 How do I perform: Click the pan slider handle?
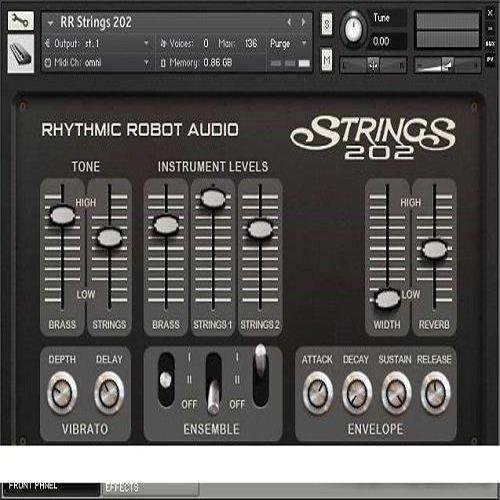pyautogui.click(x=373, y=65)
